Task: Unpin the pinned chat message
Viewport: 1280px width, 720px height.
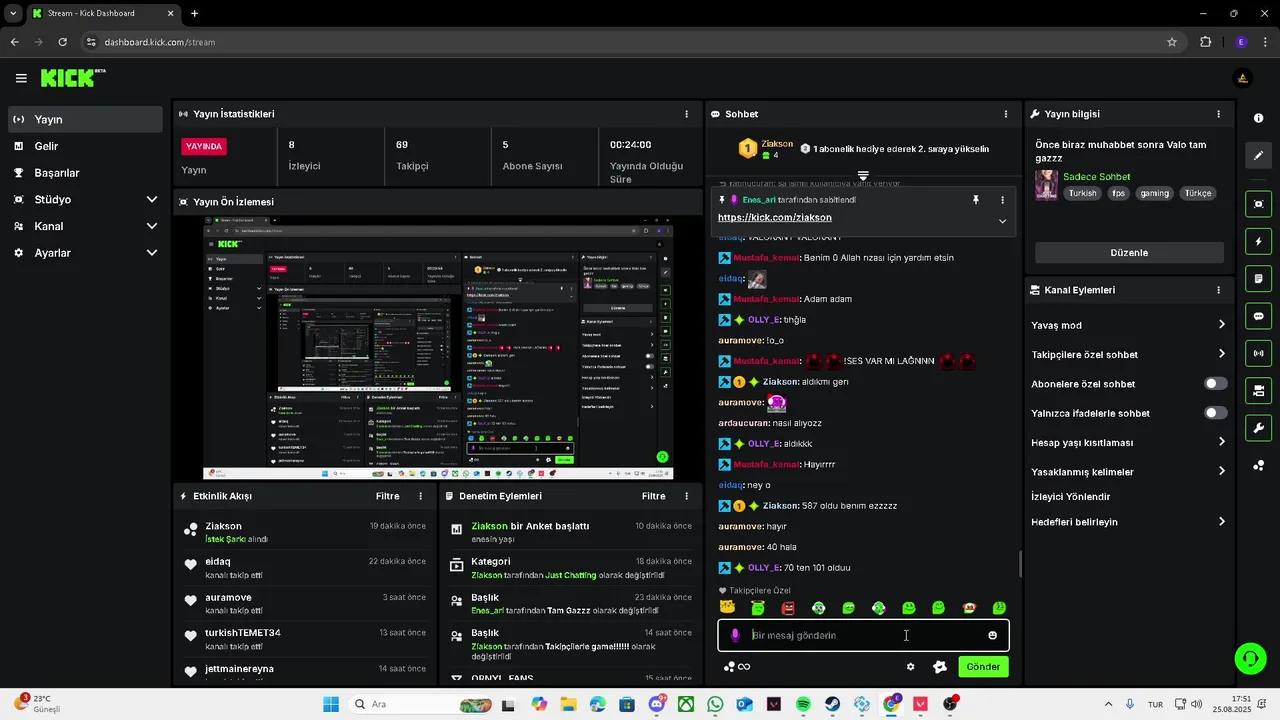Action: 976,200
